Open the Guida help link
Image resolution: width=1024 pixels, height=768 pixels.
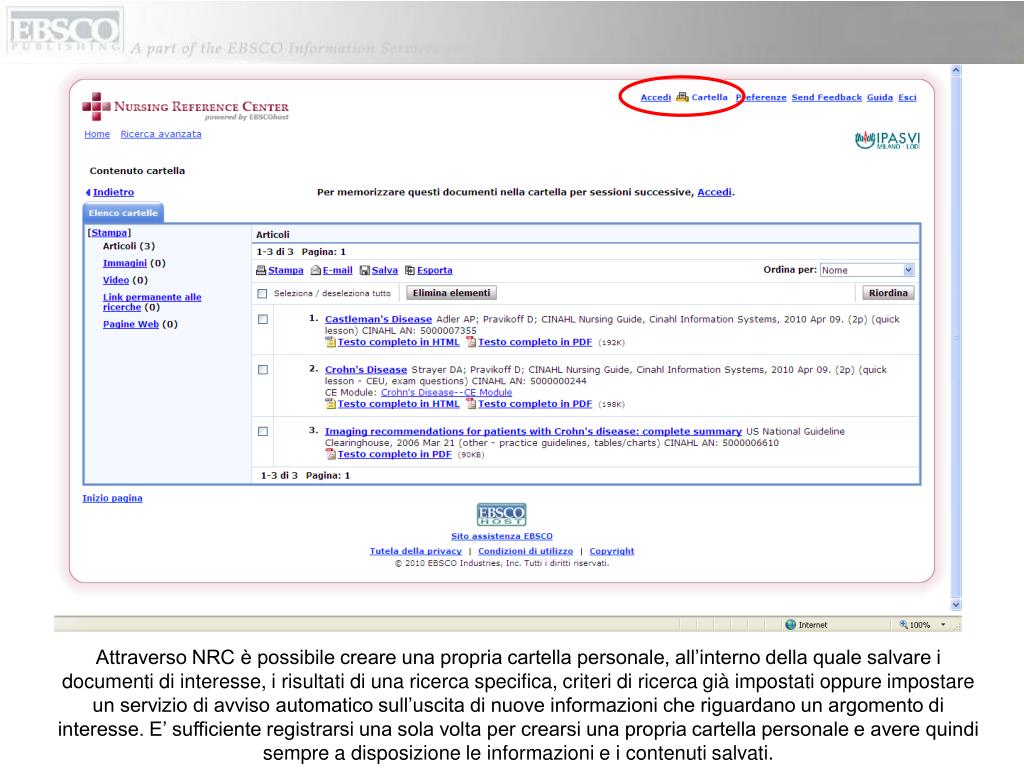point(880,97)
